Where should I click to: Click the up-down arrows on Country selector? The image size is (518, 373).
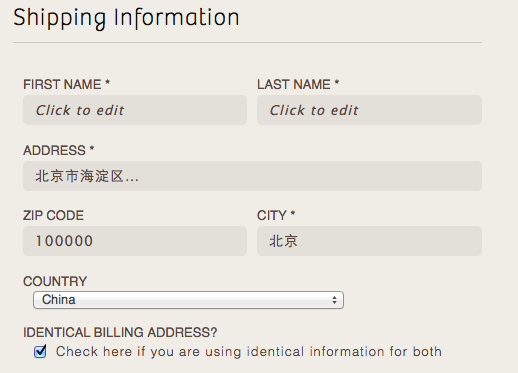[334, 300]
